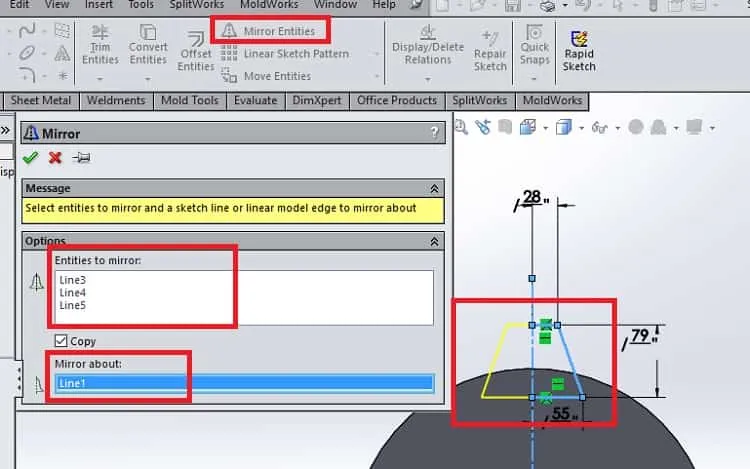Activate the Offset Entities tool
This screenshot has height=469, width=750.
point(196,52)
